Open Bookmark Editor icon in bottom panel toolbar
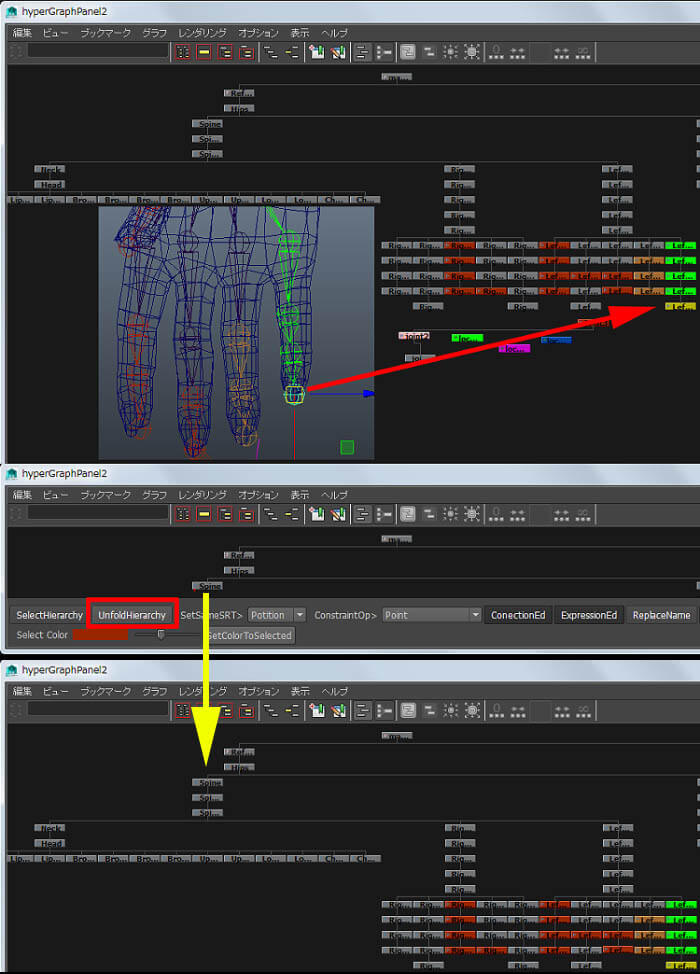This screenshot has width=700, height=974. 338,711
